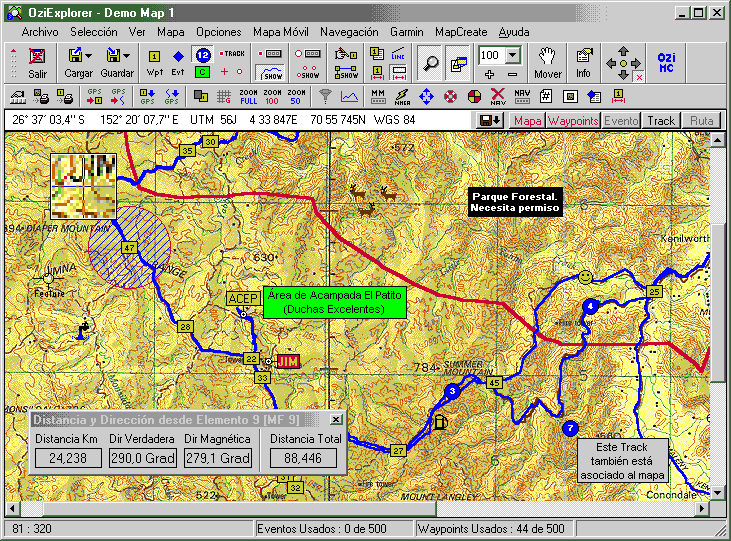Viewport: 731px width, 541px height.
Task: Click the waypoint distance measure icon
Action: click(377, 72)
